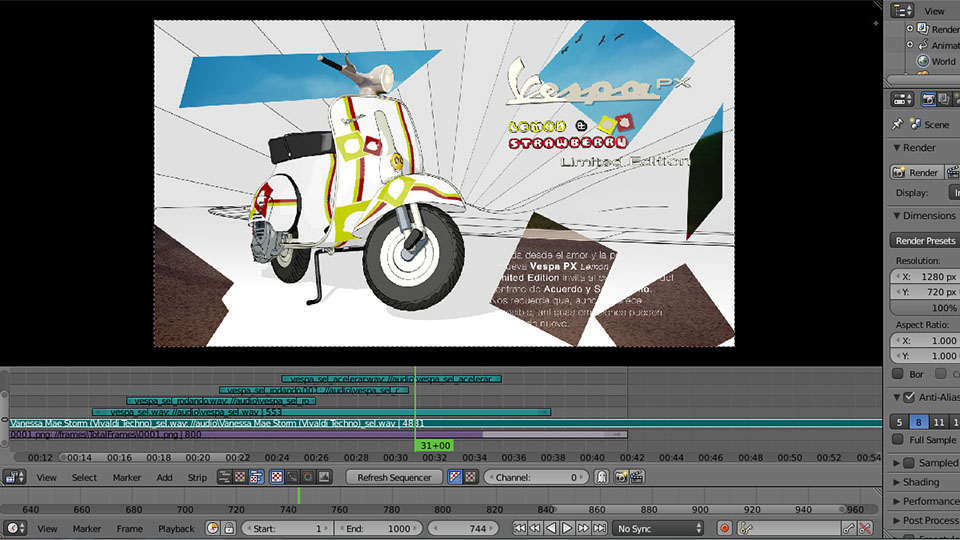
Task: Jump to the last frame
Action: click(x=599, y=528)
